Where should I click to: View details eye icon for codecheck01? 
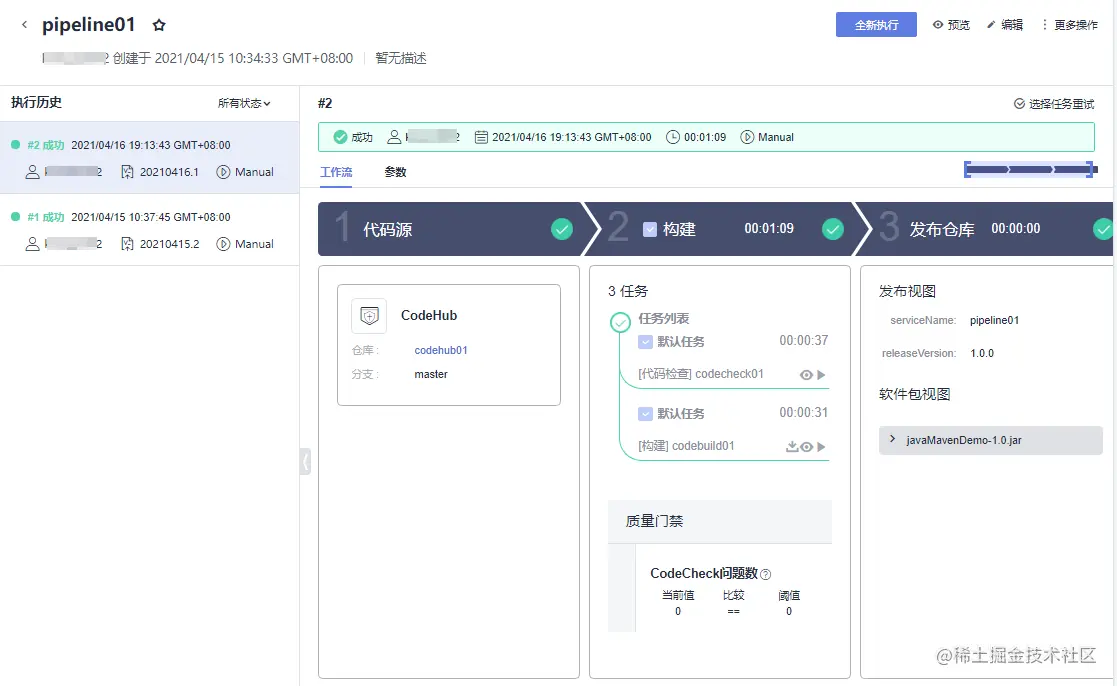[806, 375]
